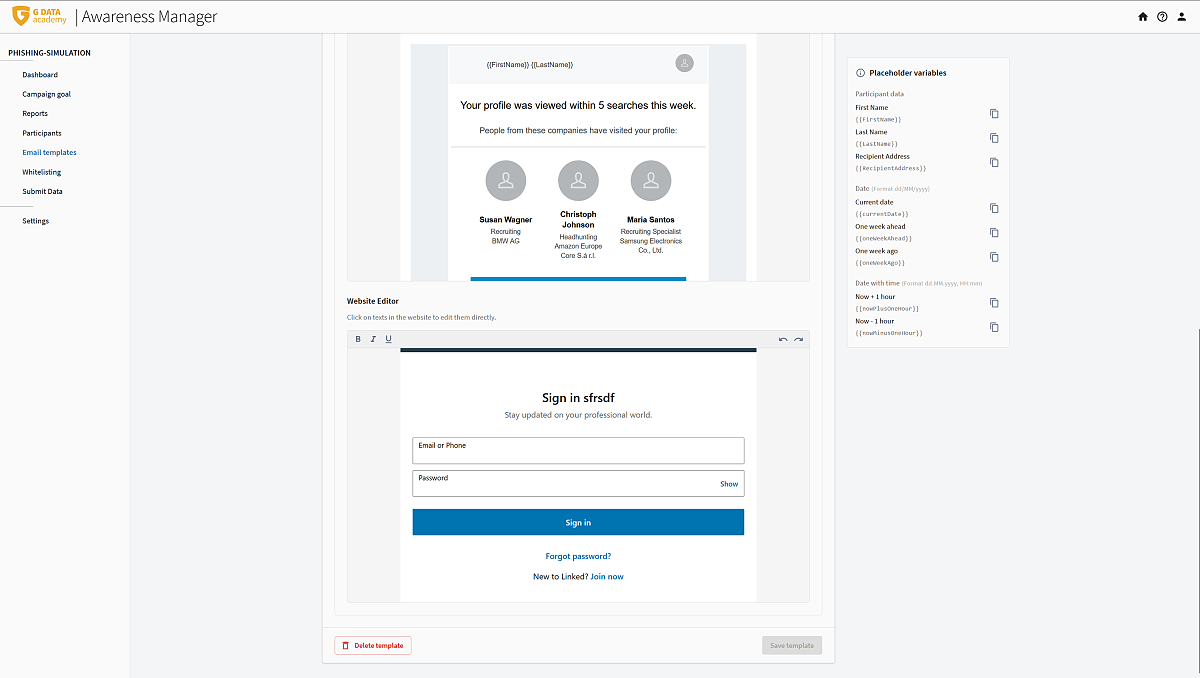Copy the Now + 1 hour placeholder
Image resolution: width=1200 pixels, height=678 pixels.
994,303
